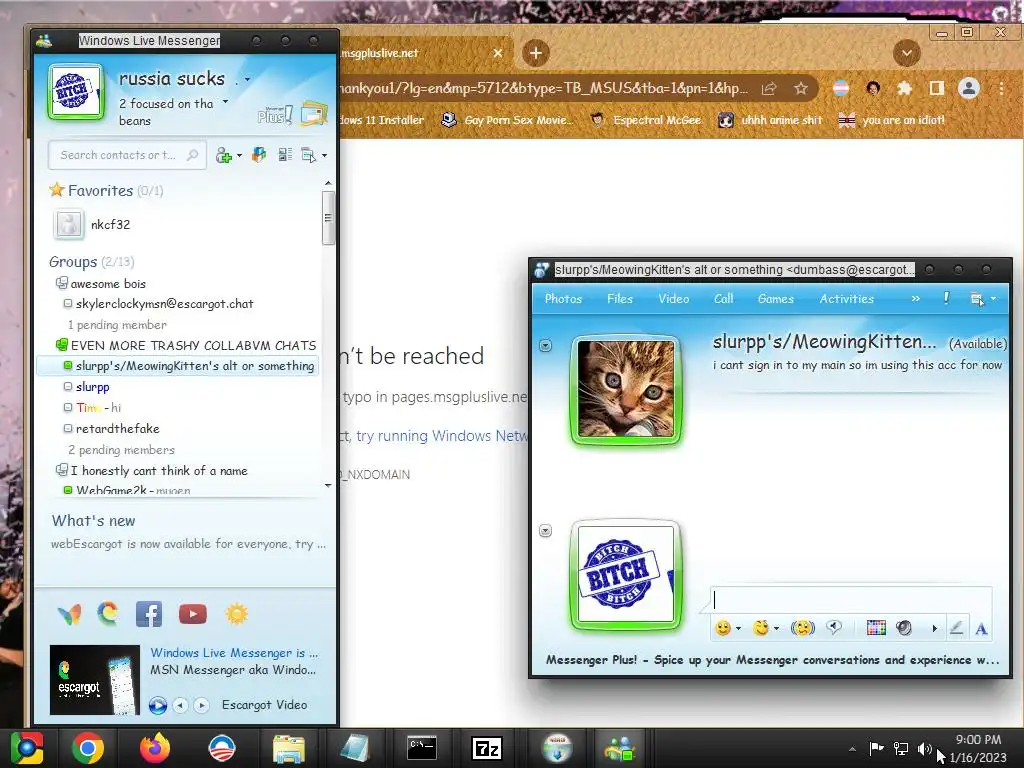Screen dimensions: 1024x768
Task: Open the Chrome profile avatar
Action: [969, 88]
